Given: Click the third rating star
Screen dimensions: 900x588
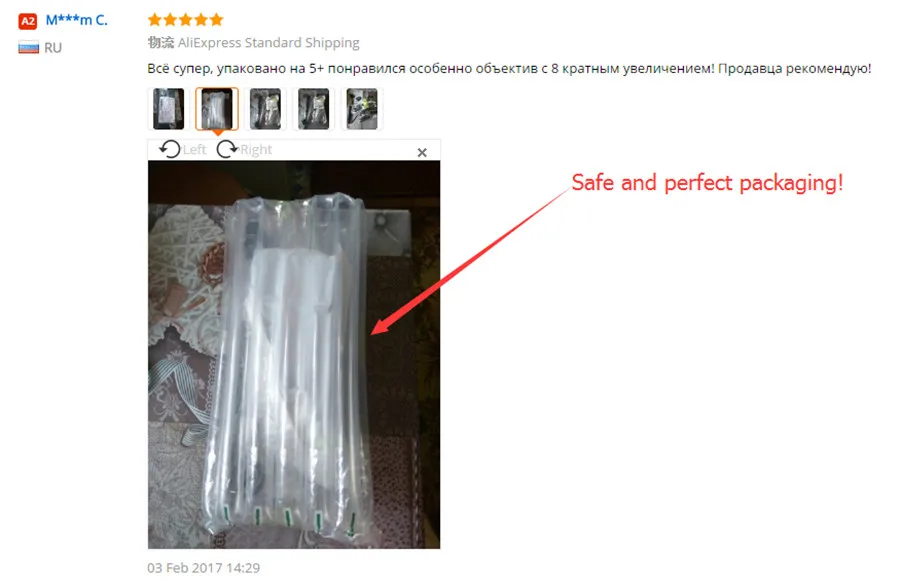Looking at the screenshot, I should 185,20.
